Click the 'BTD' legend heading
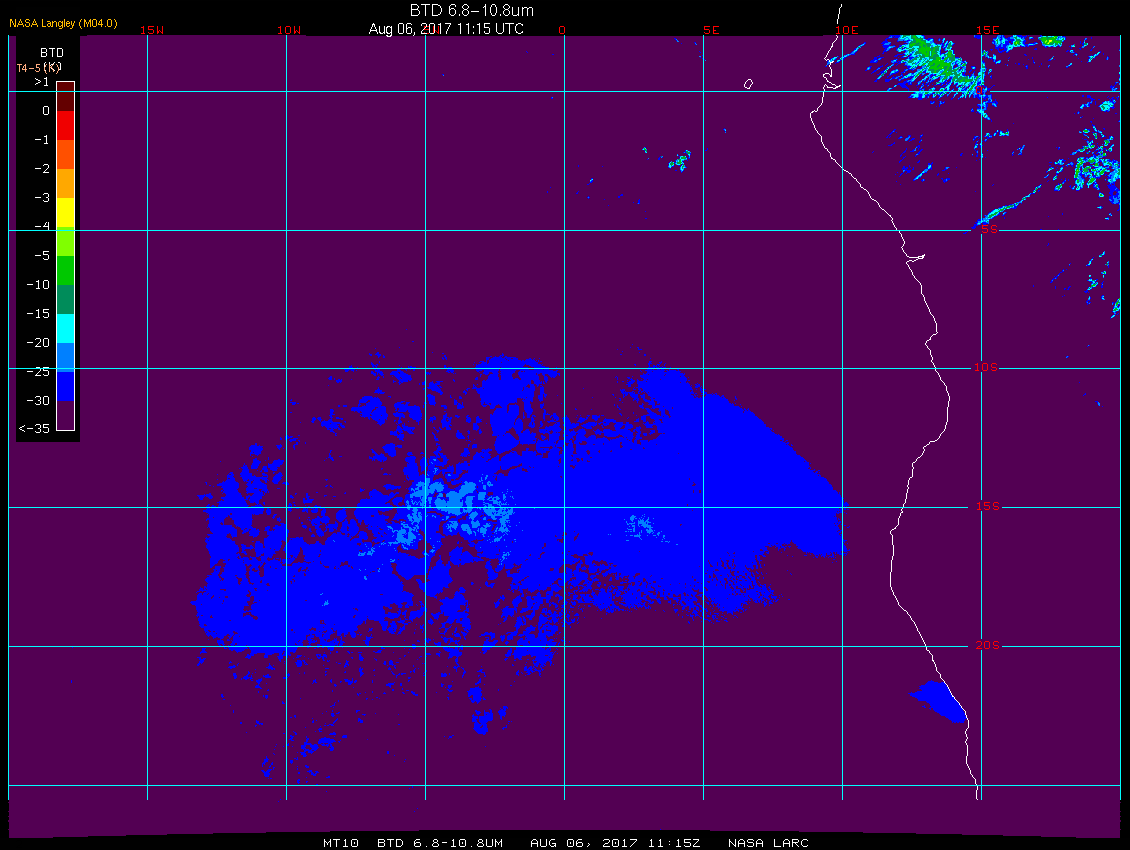1130x850 pixels. tap(52, 53)
